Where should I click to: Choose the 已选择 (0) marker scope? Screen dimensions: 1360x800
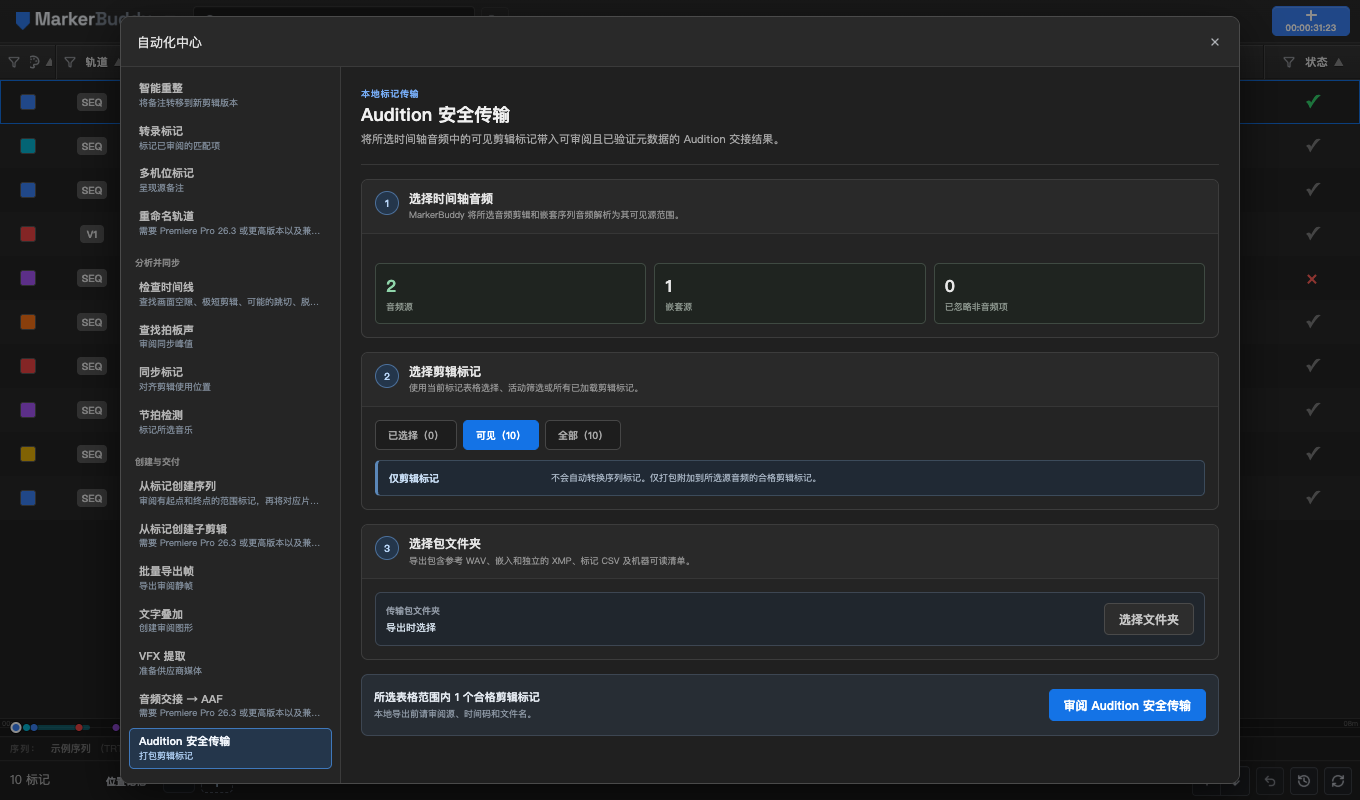[416, 435]
